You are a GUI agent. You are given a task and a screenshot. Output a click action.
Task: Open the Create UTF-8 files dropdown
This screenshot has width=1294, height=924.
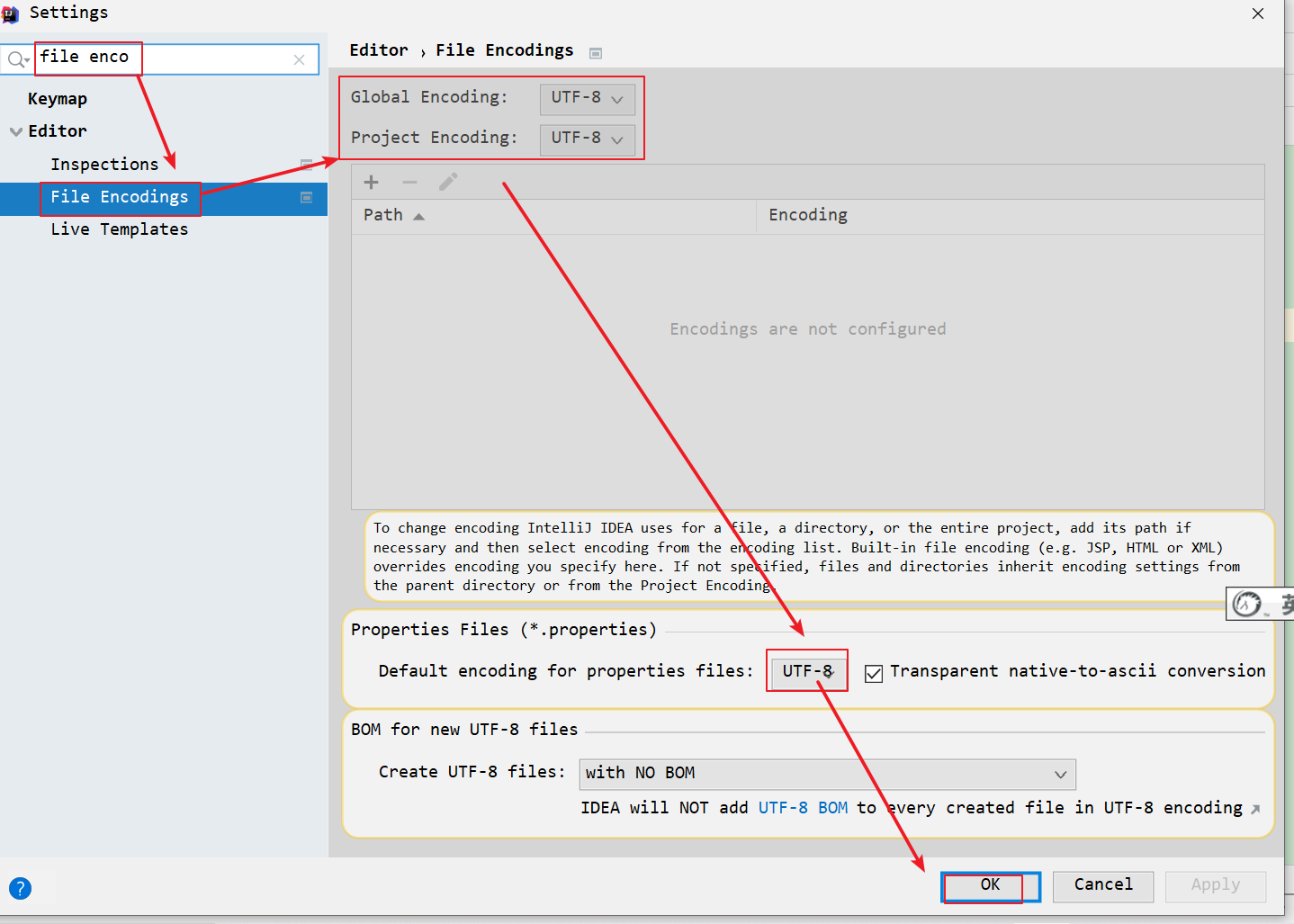click(x=827, y=774)
